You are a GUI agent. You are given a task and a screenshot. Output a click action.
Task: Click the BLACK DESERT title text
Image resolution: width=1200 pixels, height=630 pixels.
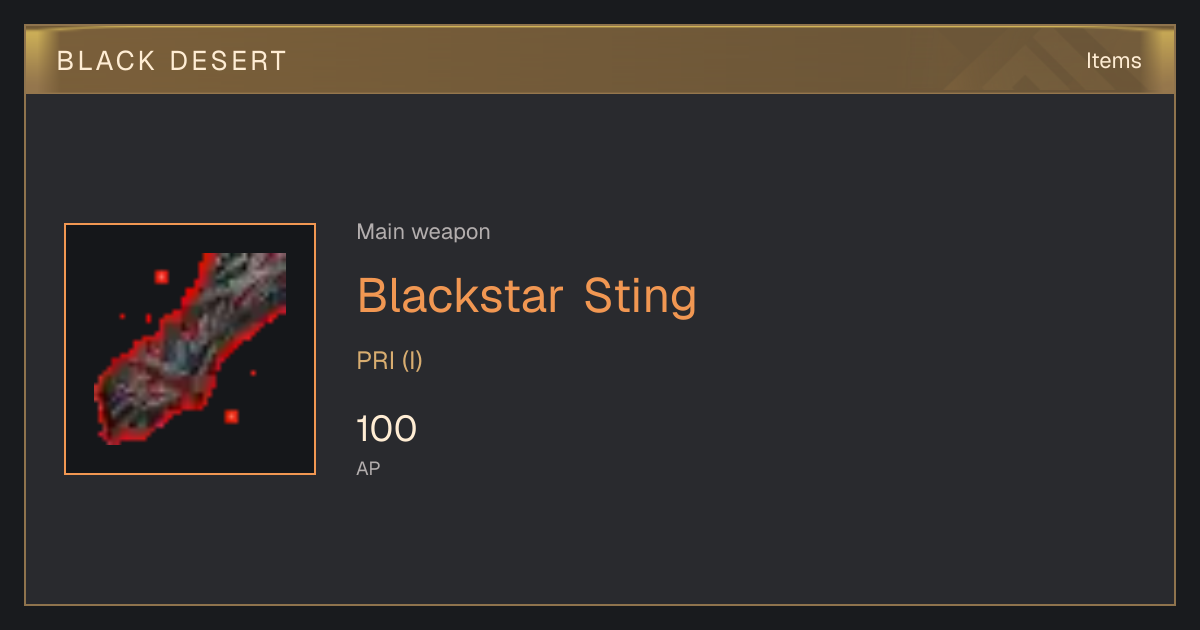172,61
